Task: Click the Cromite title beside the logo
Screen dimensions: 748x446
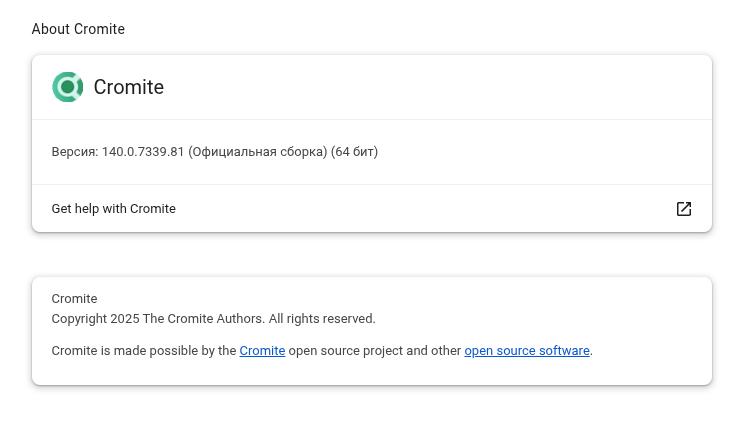Action: tap(128, 88)
